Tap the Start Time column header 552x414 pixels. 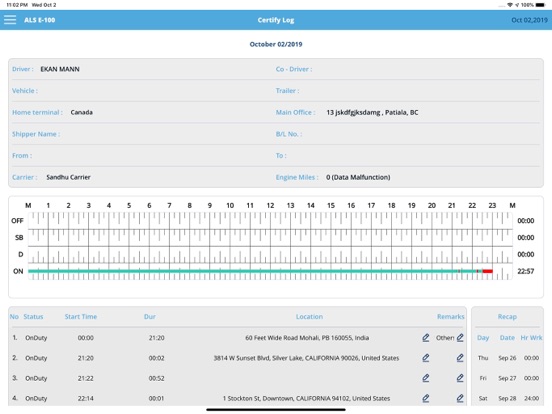(81, 316)
